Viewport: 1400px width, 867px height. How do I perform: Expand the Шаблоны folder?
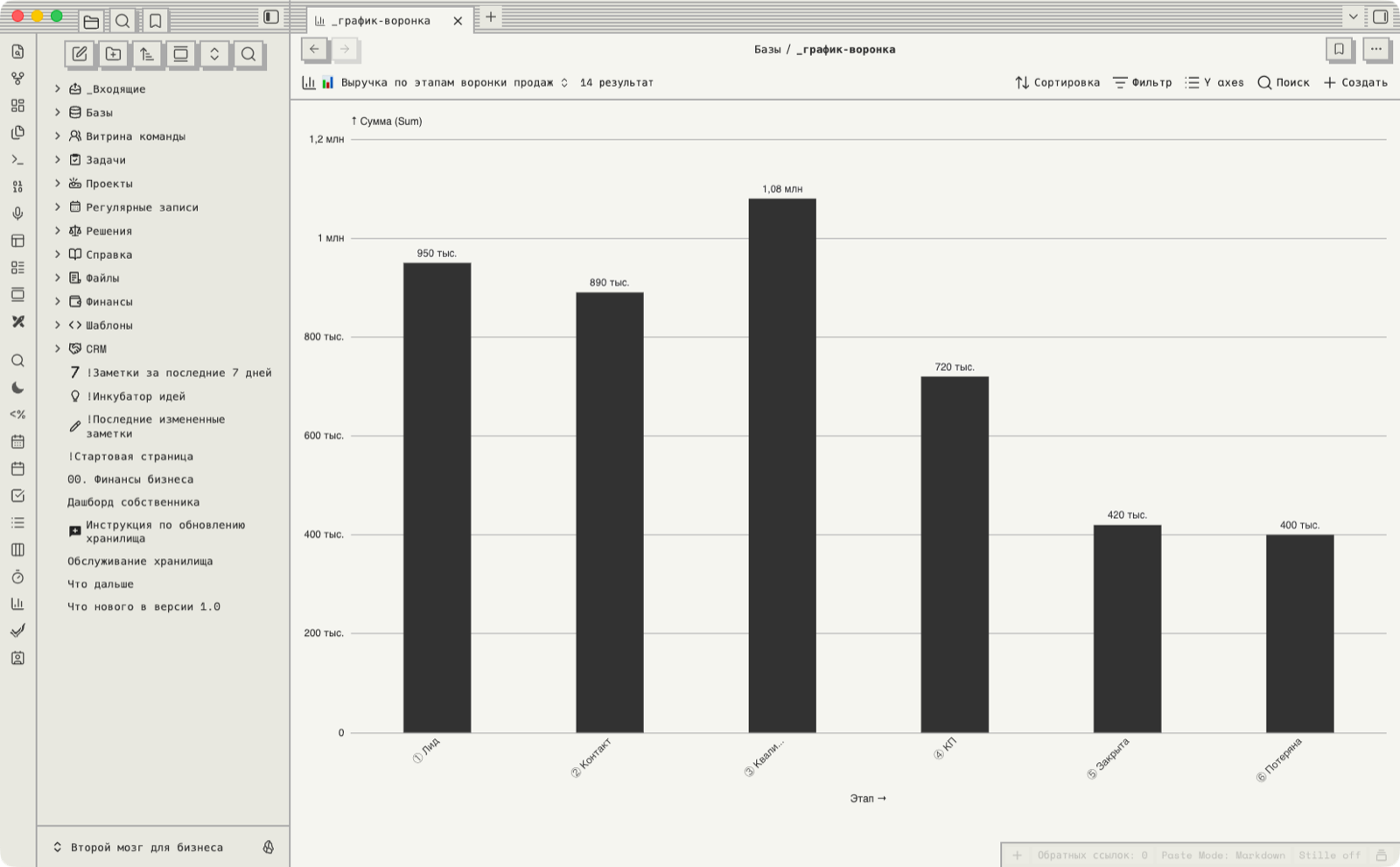(58, 325)
